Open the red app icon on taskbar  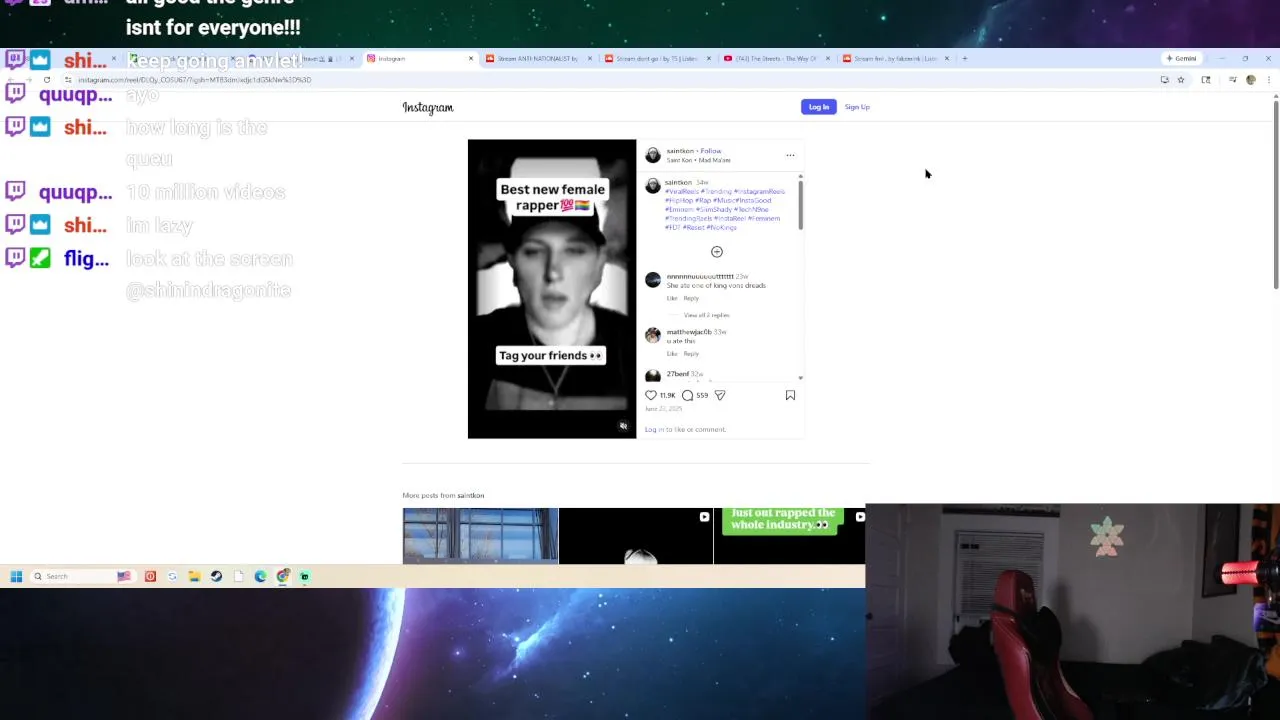click(x=150, y=576)
